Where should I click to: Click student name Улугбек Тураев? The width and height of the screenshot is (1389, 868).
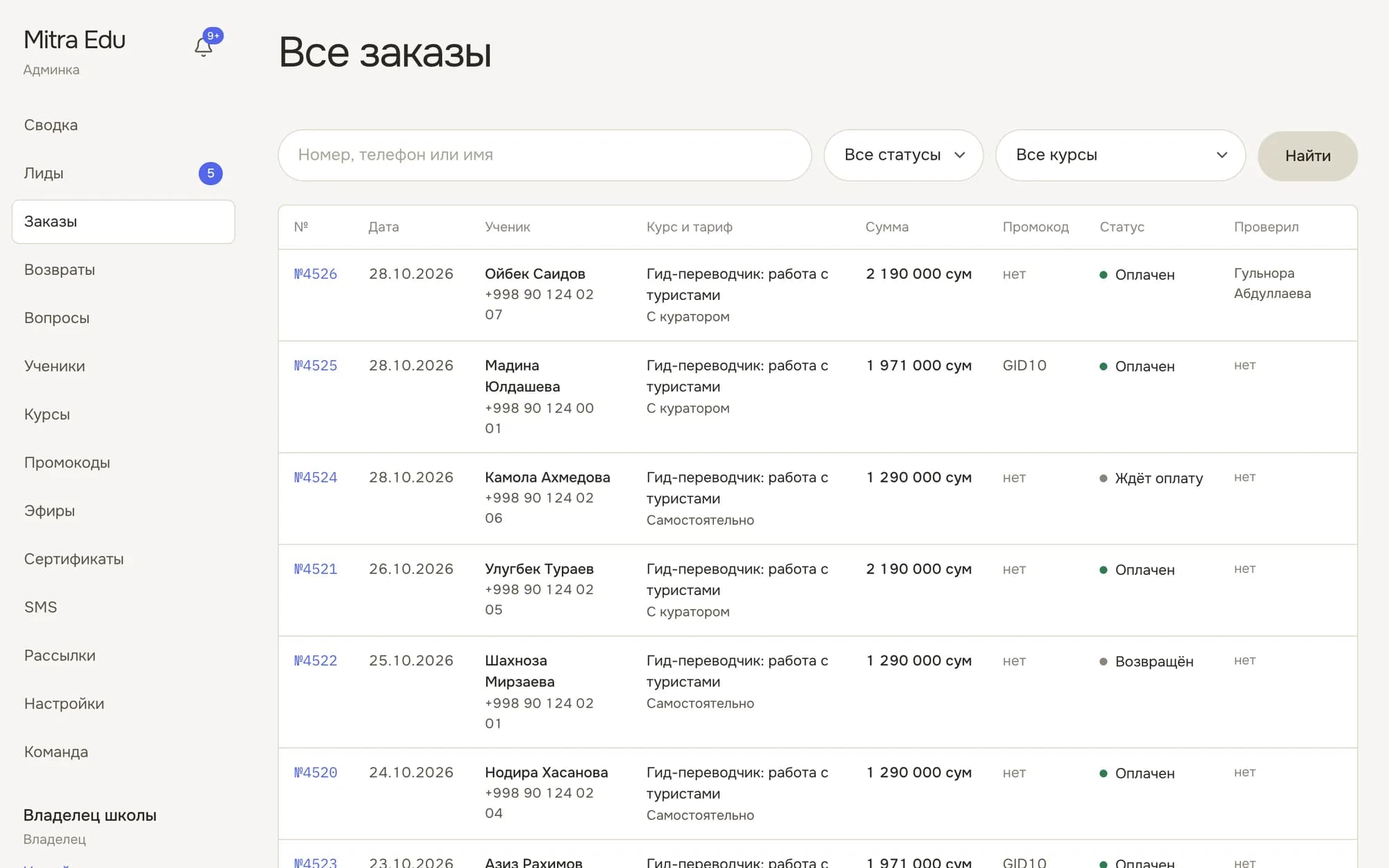[539, 569]
